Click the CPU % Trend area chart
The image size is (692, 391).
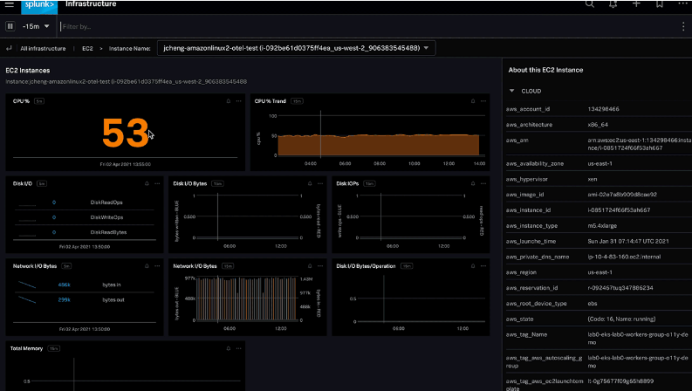(x=378, y=145)
